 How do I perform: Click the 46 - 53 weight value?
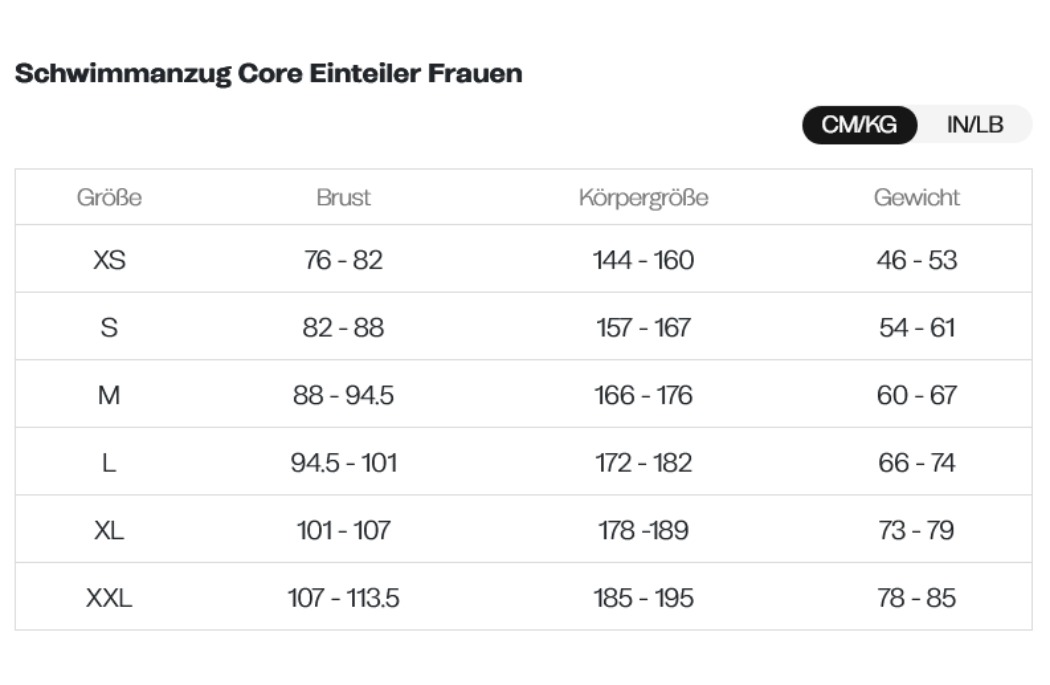[x=917, y=260]
